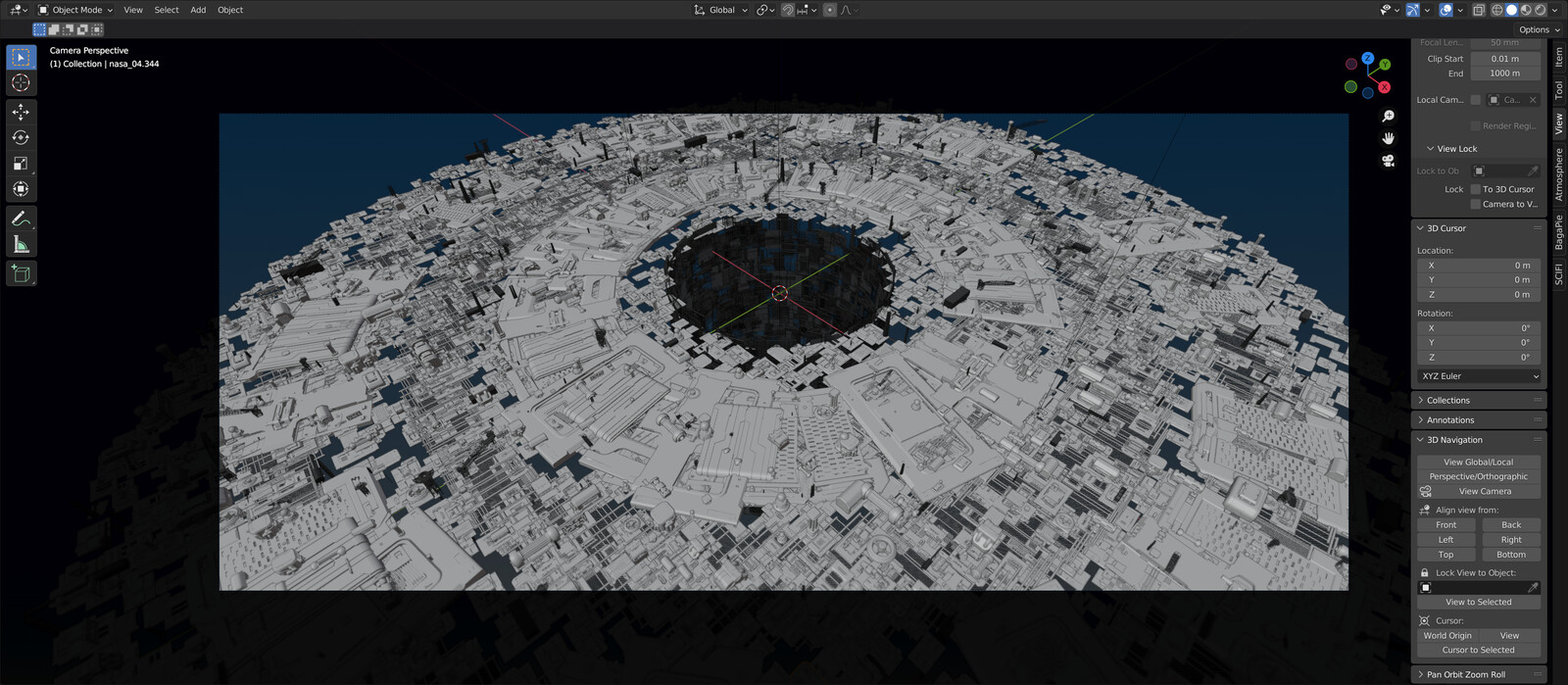Collapse the 3D Cursor panel
This screenshot has width=1568, height=685.
1480,228
